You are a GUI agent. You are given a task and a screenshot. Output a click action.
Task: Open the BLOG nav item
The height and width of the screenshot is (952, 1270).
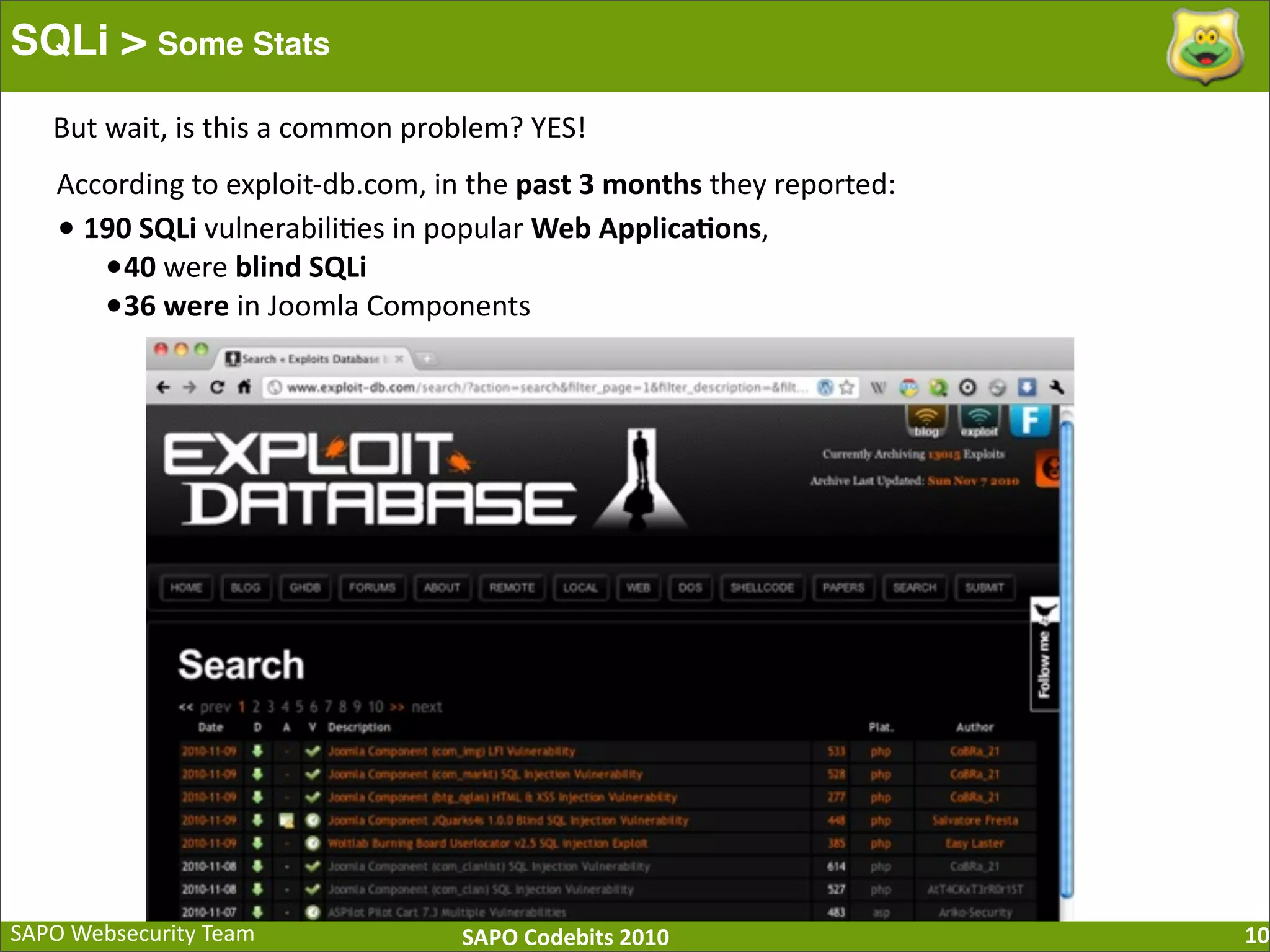[246, 588]
